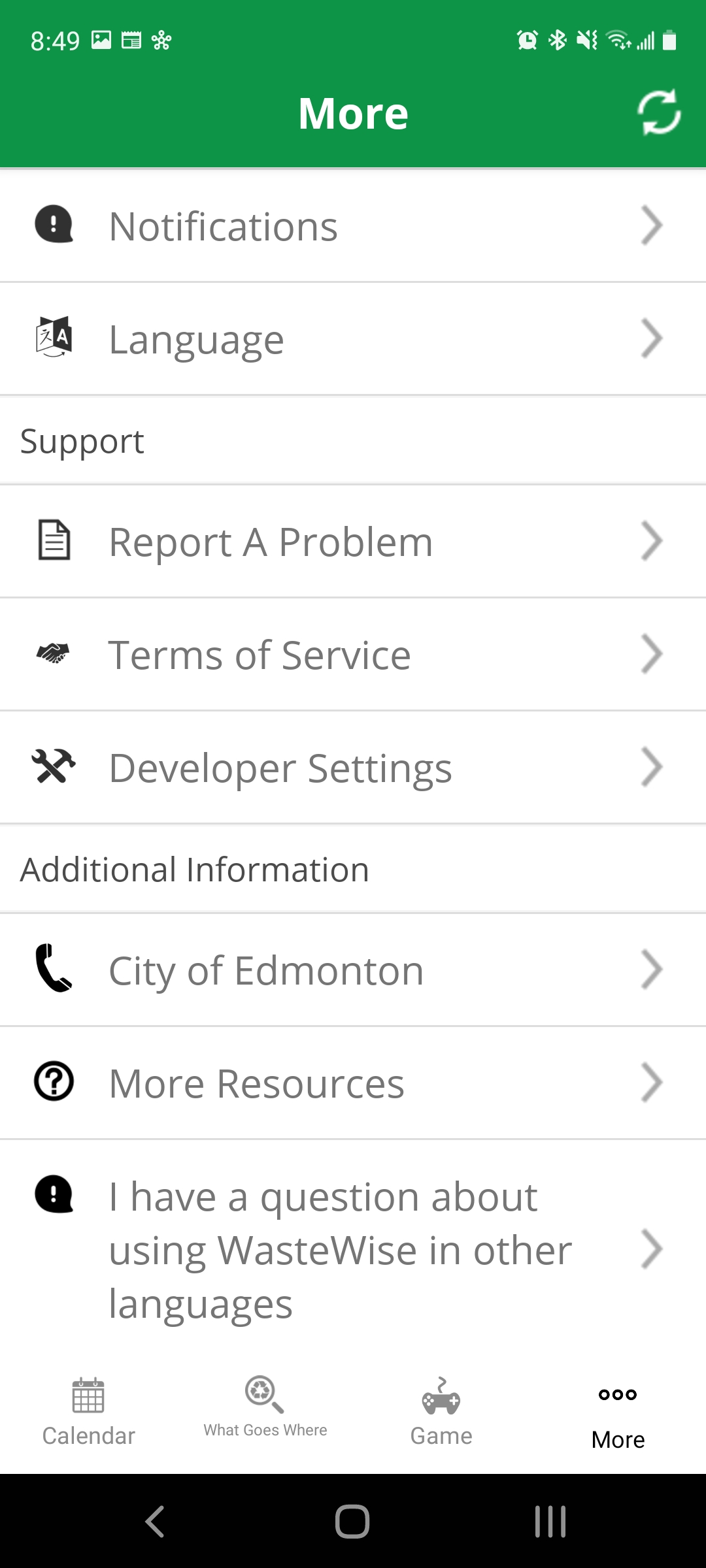Viewport: 706px width, 1568px height.
Task: Tap the More Resources question mark icon
Action: pos(54,1082)
